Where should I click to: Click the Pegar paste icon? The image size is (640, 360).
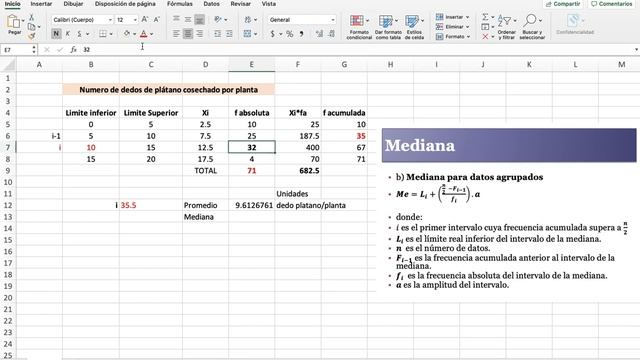click(13, 22)
